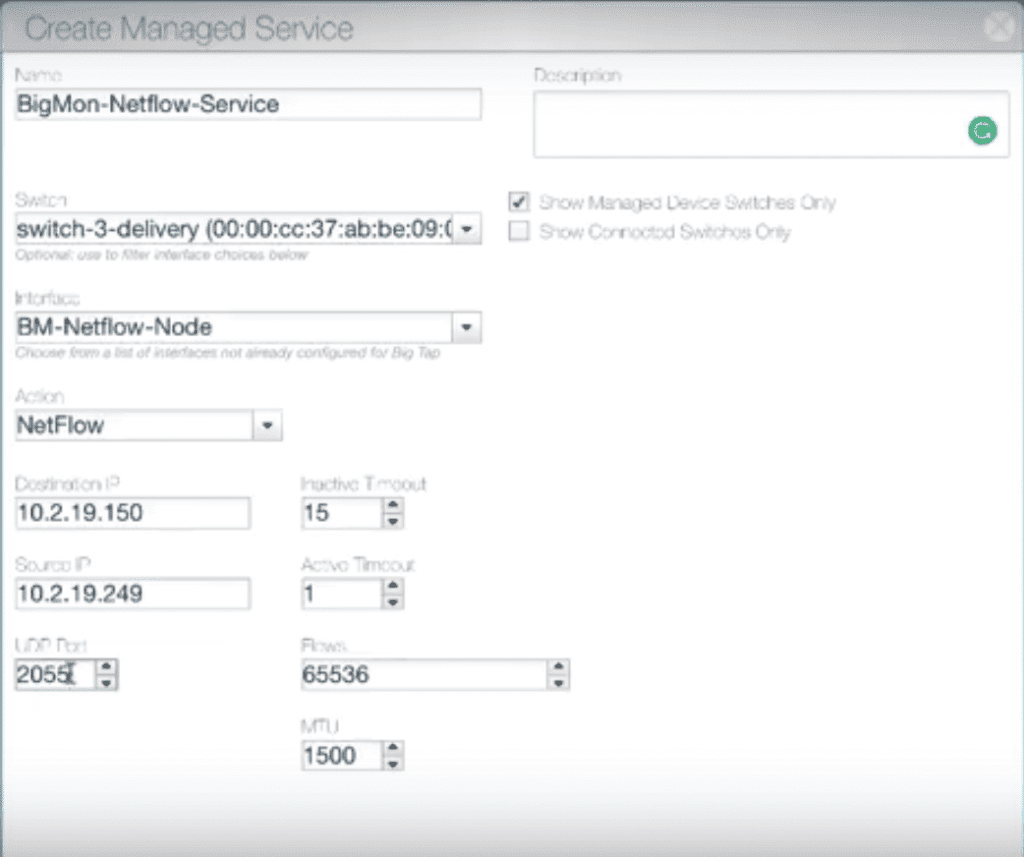The height and width of the screenshot is (857, 1024).
Task: Increase the Flows value
Action: pos(558,667)
